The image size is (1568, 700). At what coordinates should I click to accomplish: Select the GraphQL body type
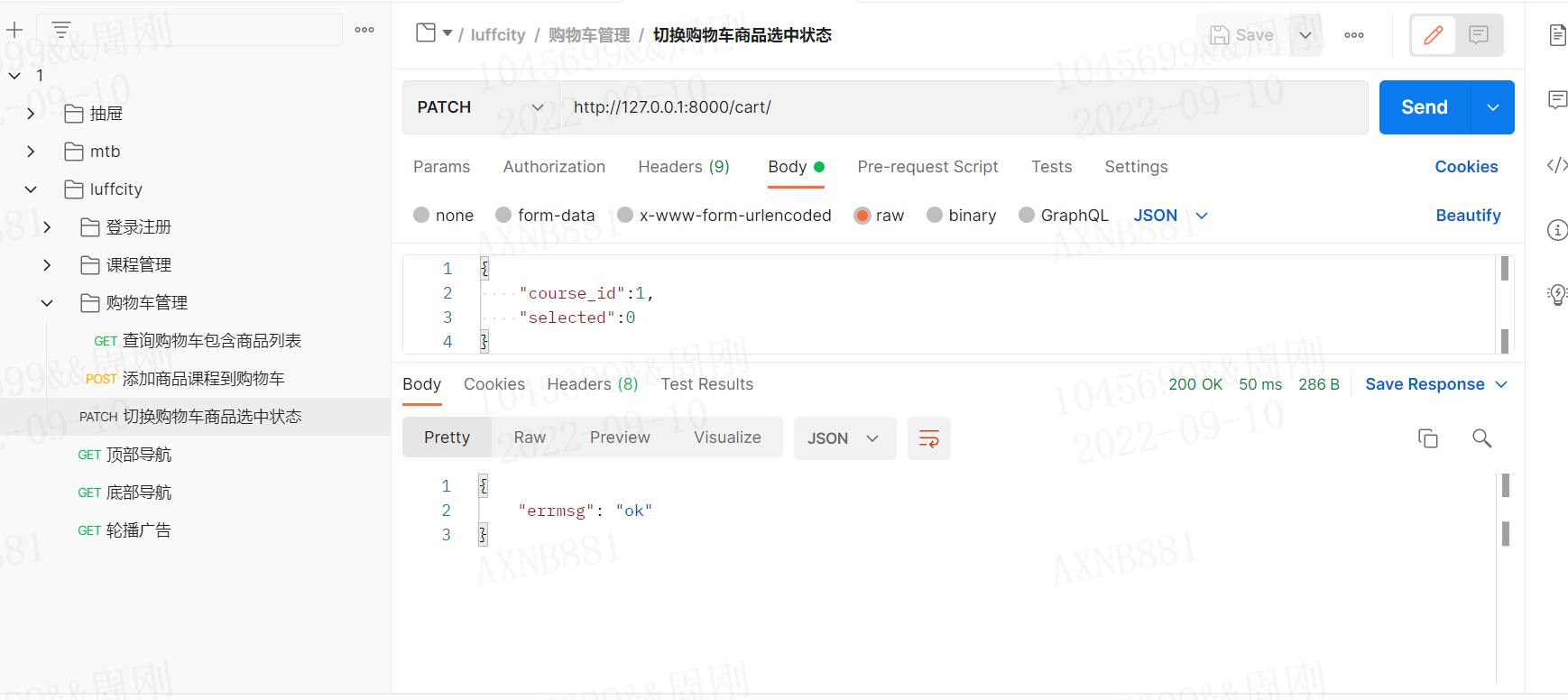[x=1027, y=215]
